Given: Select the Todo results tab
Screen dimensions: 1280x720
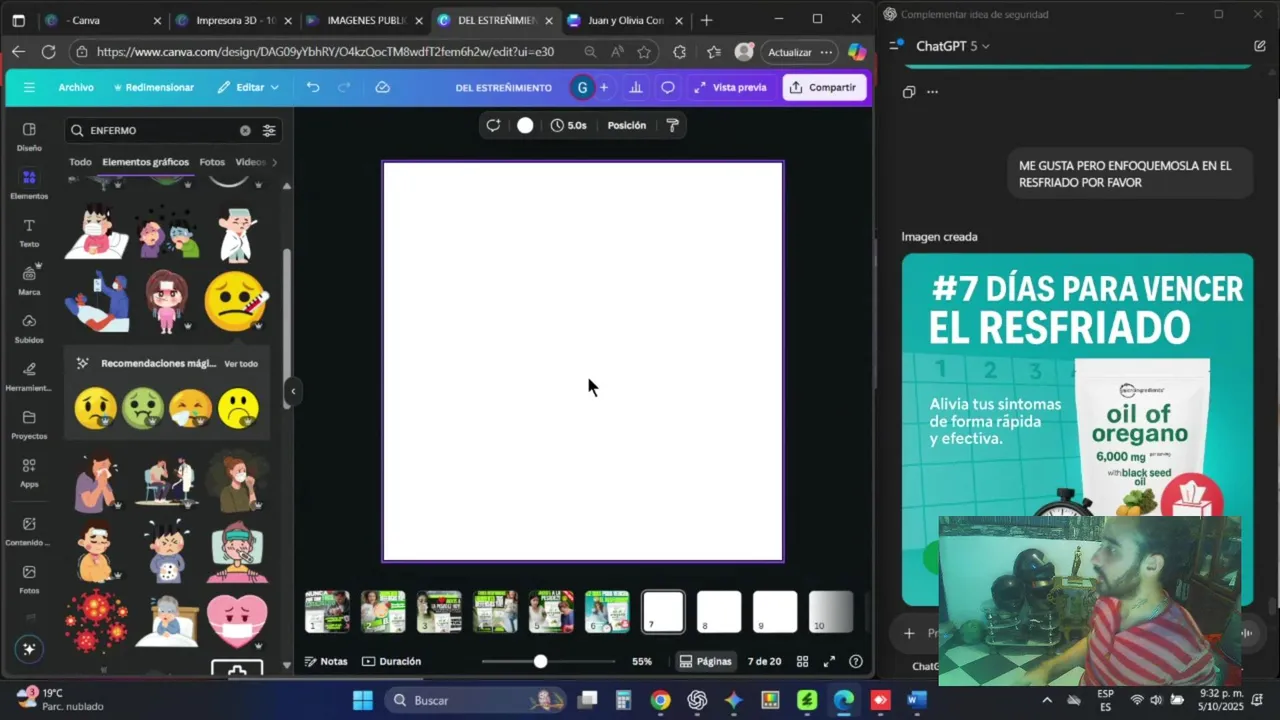Looking at the screenshot, I should [80, 162].
